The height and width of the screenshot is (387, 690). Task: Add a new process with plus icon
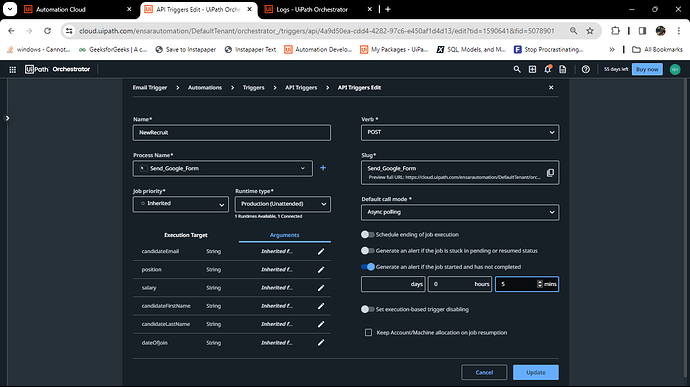coord(323,168)
